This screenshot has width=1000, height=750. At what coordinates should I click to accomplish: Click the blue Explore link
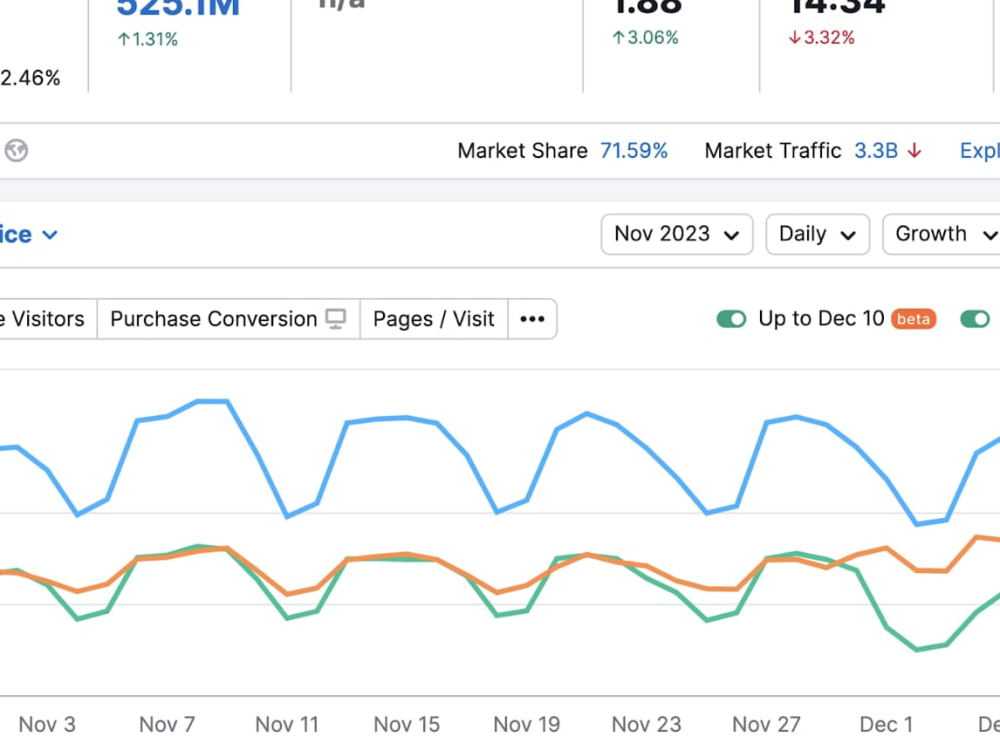pyautogui.click(x=980, y=151)
